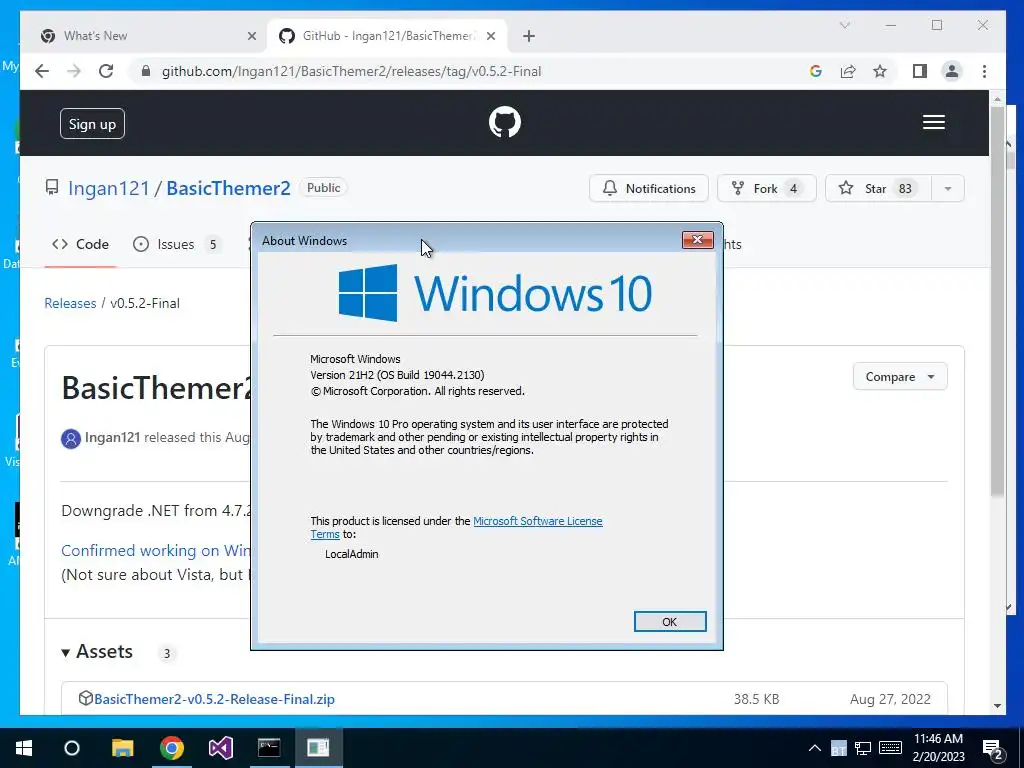Click the Chrome back arrow
The height and width of the screenshot is (768, 1024).
[x=42, y=71]
